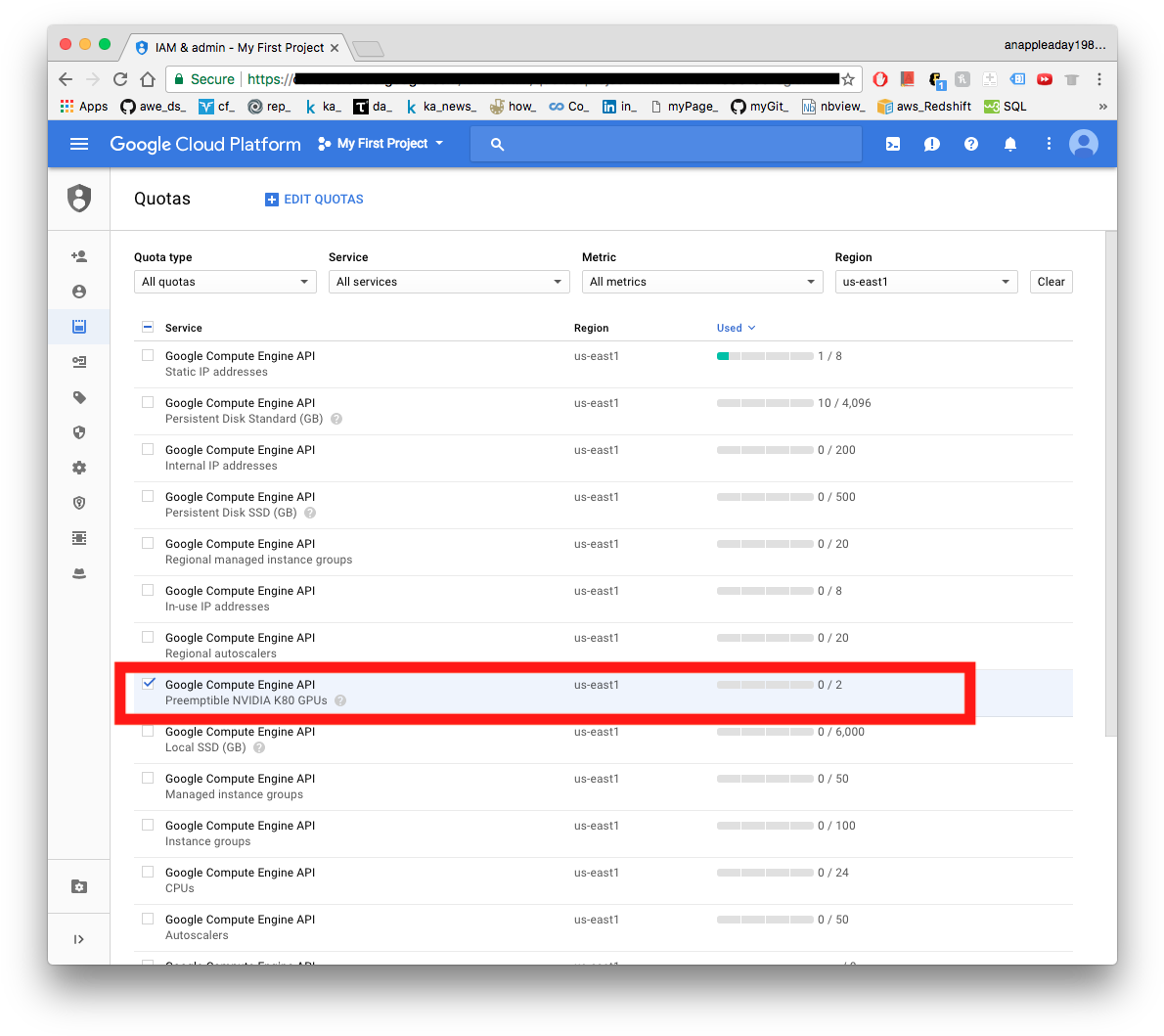
Task: Open the feedback alert icon in header
Action: [x=931, y=144]
